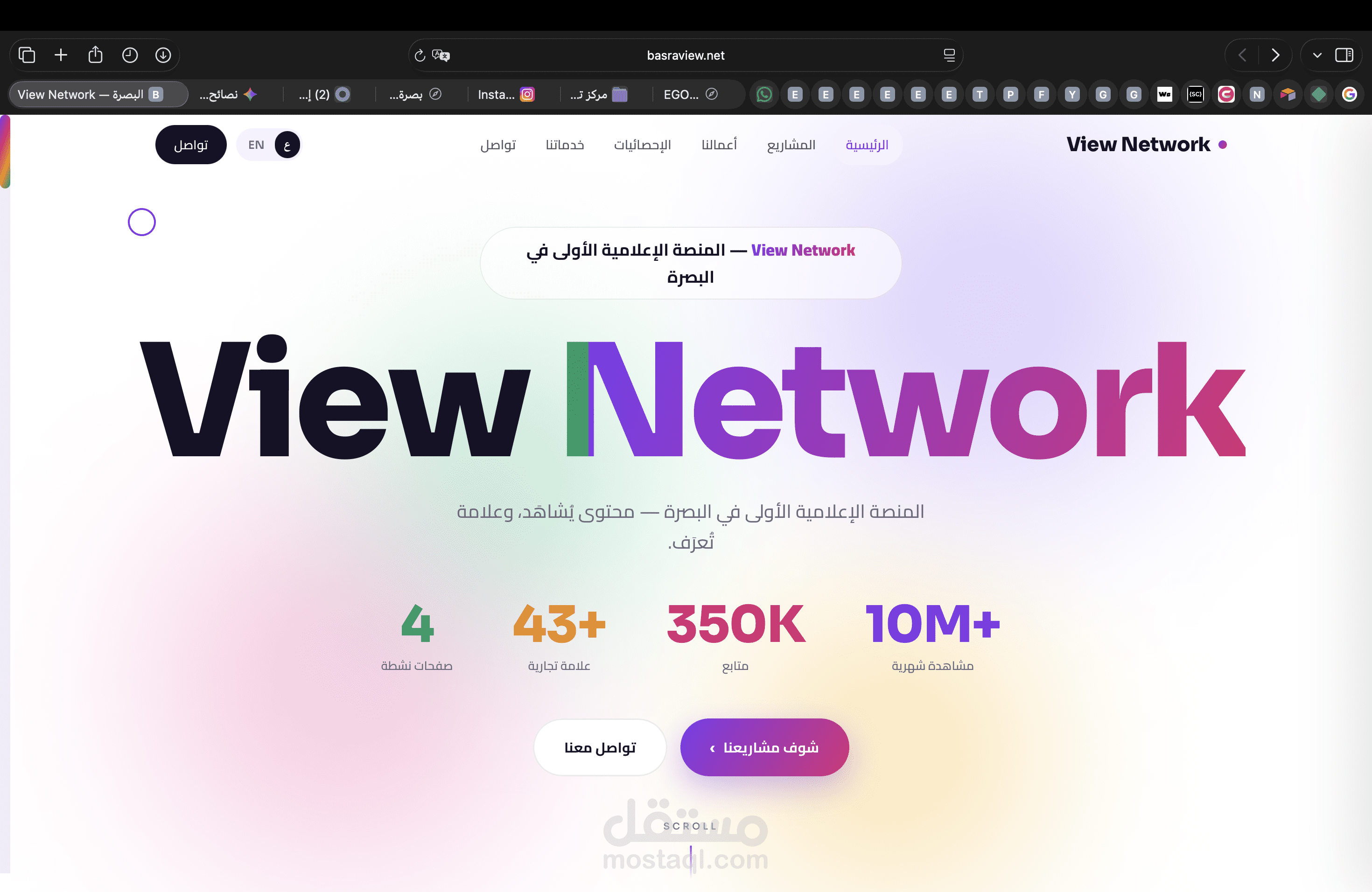Switch to the (2) tab
This screenshot has width=1372, height=892.
pyautogui.click(x=324, y=95)
